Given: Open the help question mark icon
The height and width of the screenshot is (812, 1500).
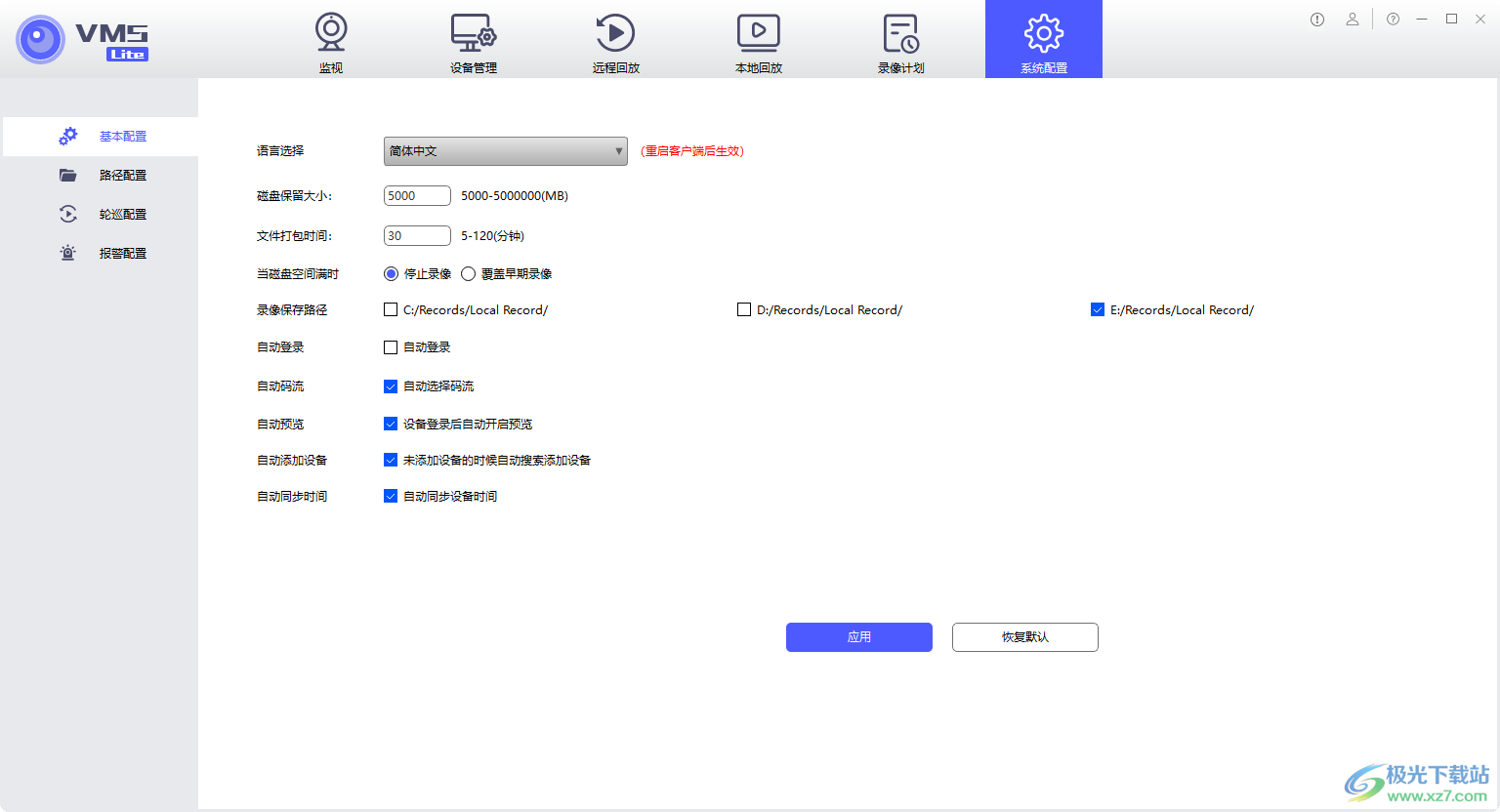Looking at the screenshot, I should 1393,19.
